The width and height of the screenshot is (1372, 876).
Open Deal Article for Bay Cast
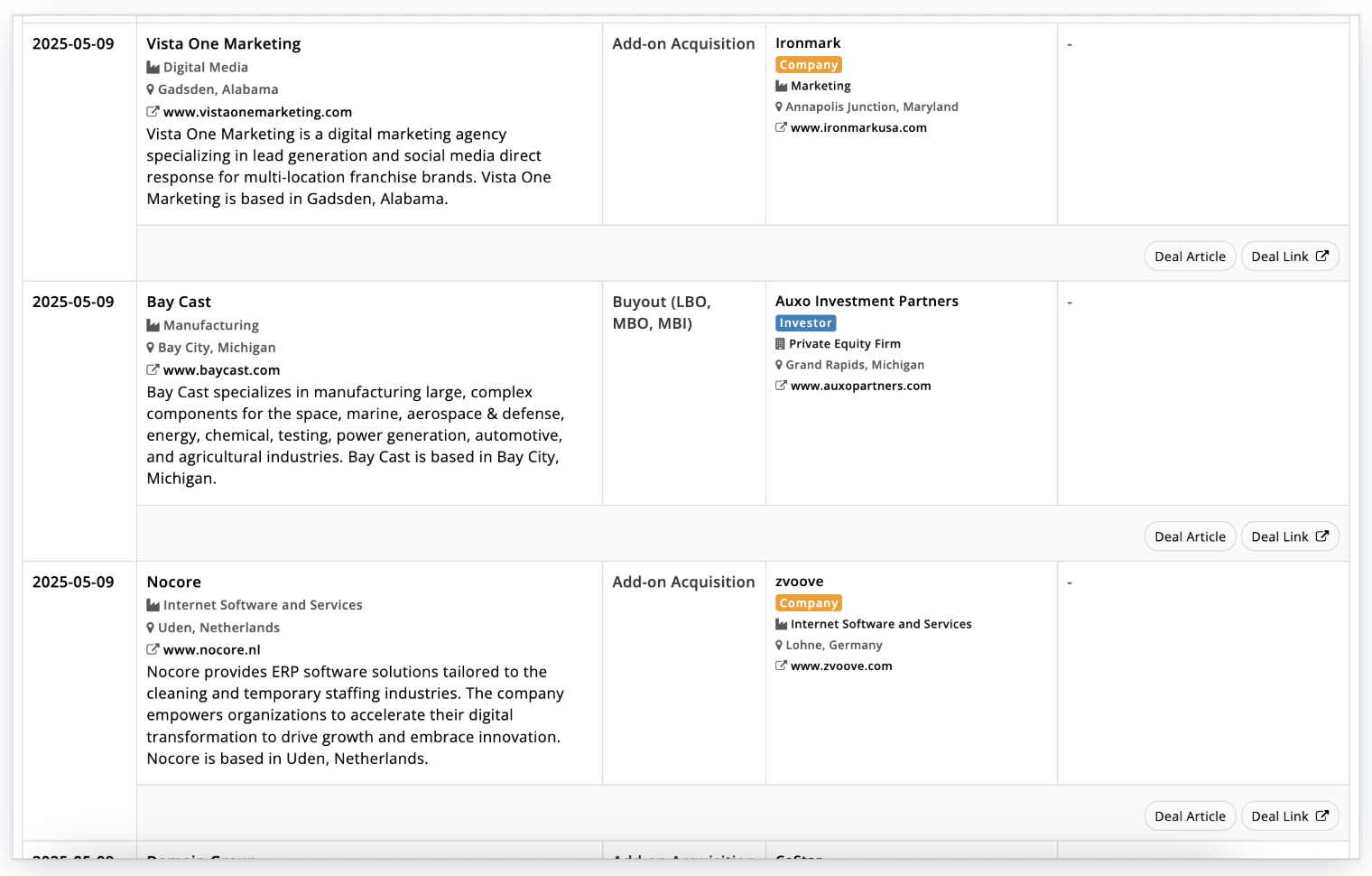(x=1190, y=536)
